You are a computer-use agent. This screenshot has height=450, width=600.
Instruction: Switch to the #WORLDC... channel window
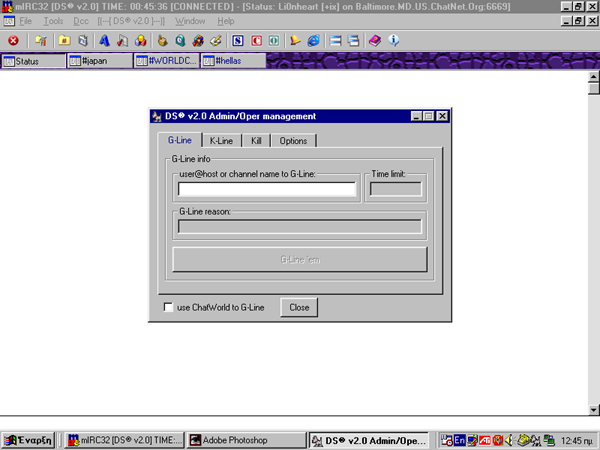click(166, 61)
